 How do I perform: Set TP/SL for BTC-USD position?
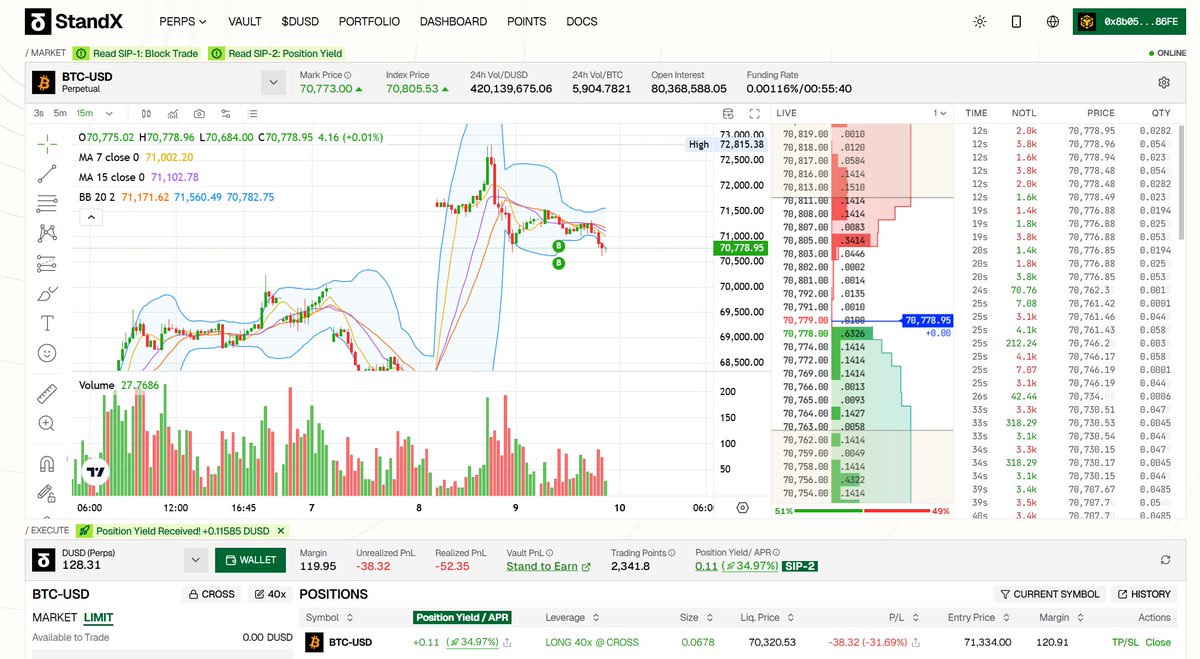[1124, 642]
